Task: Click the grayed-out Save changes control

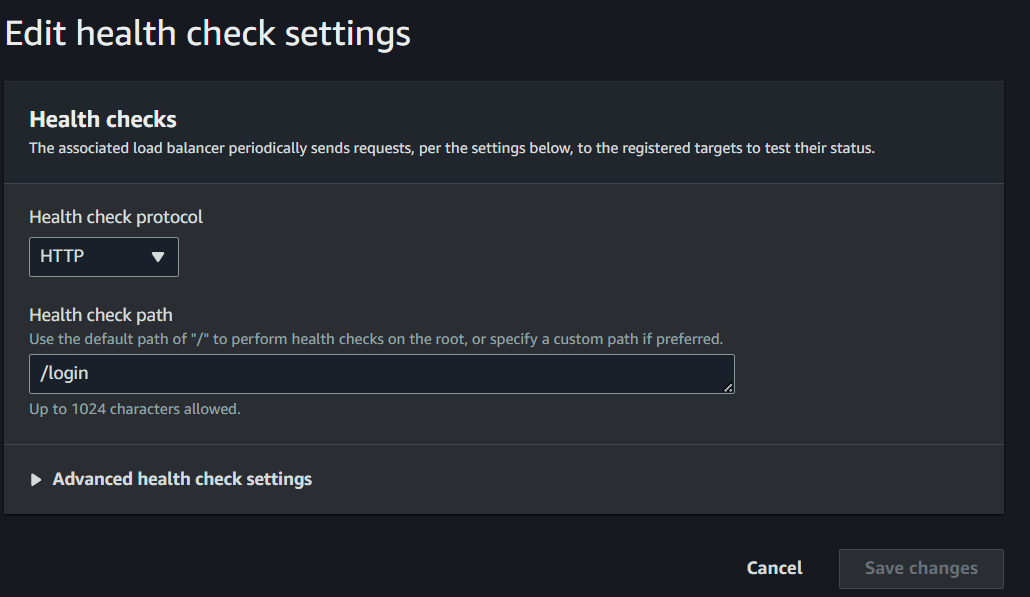Action: 920,568
